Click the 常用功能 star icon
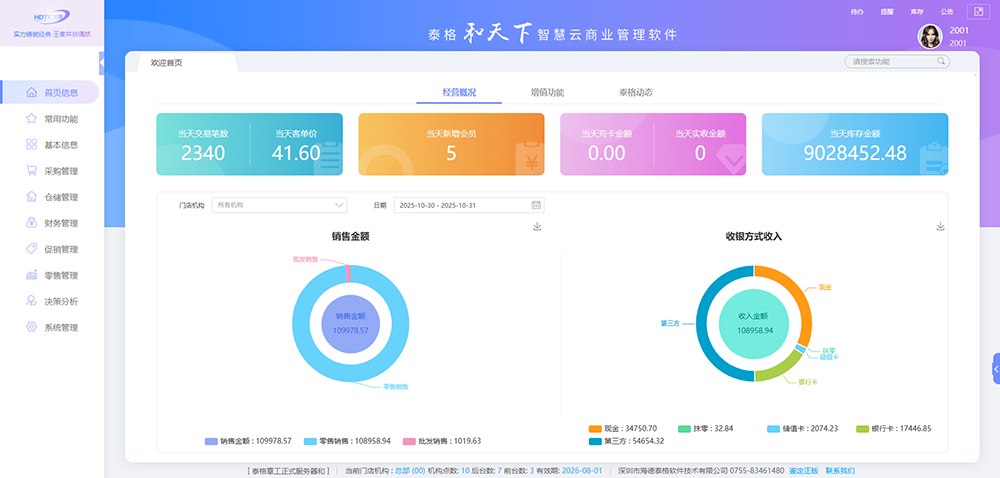Image resolution: width=1000 pixels, height=478 pixels. [31, 119]
